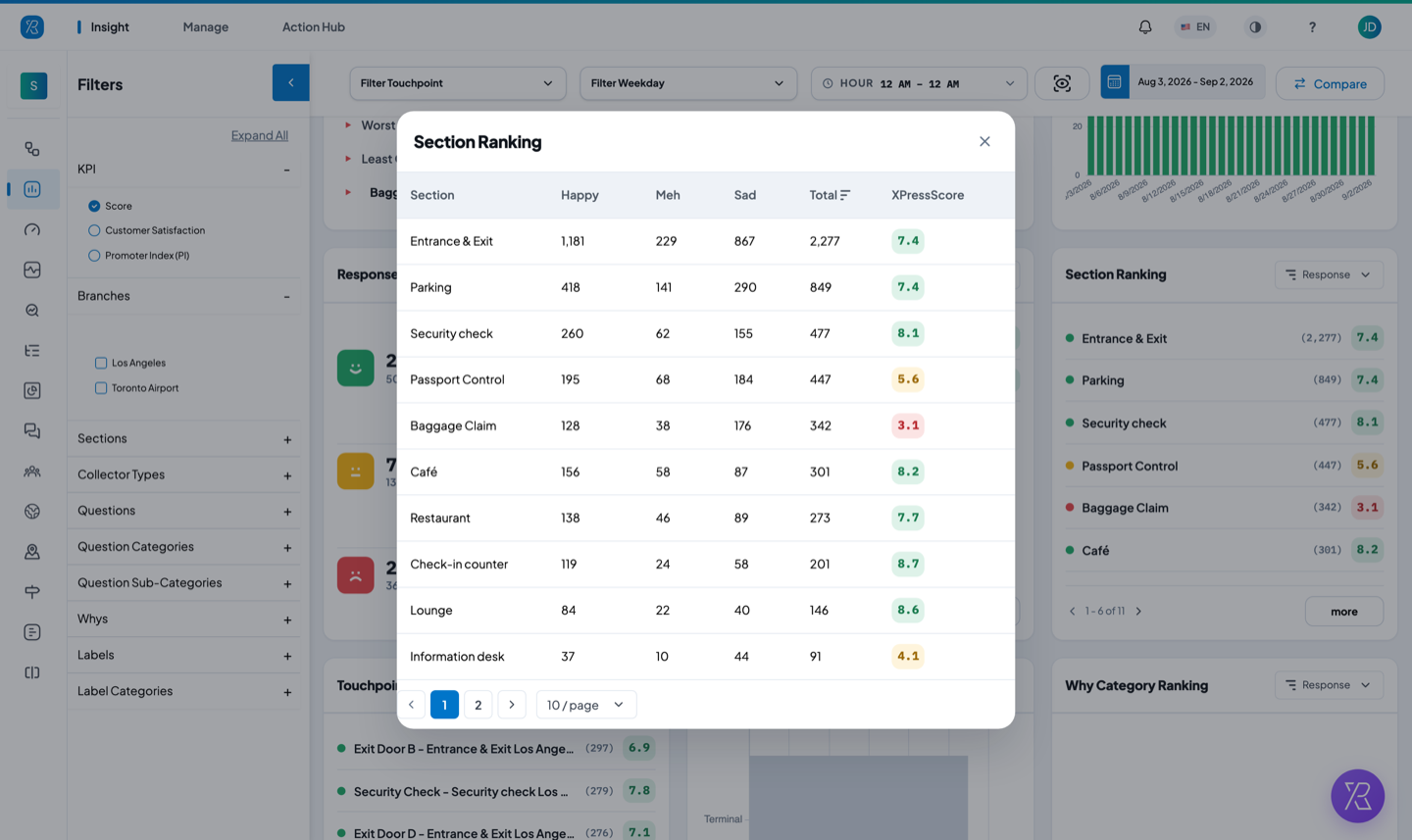
Task: Switch to the Manage tab
Action: coord(206,27)
